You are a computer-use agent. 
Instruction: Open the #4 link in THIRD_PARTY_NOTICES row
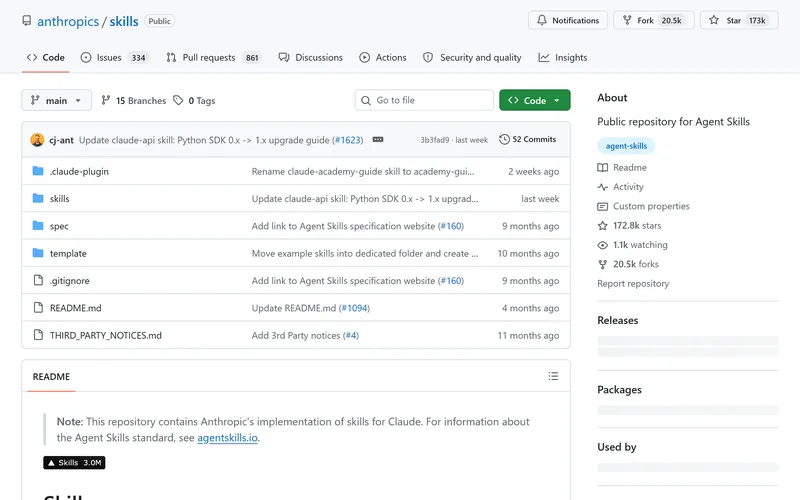tap(351, 335)
